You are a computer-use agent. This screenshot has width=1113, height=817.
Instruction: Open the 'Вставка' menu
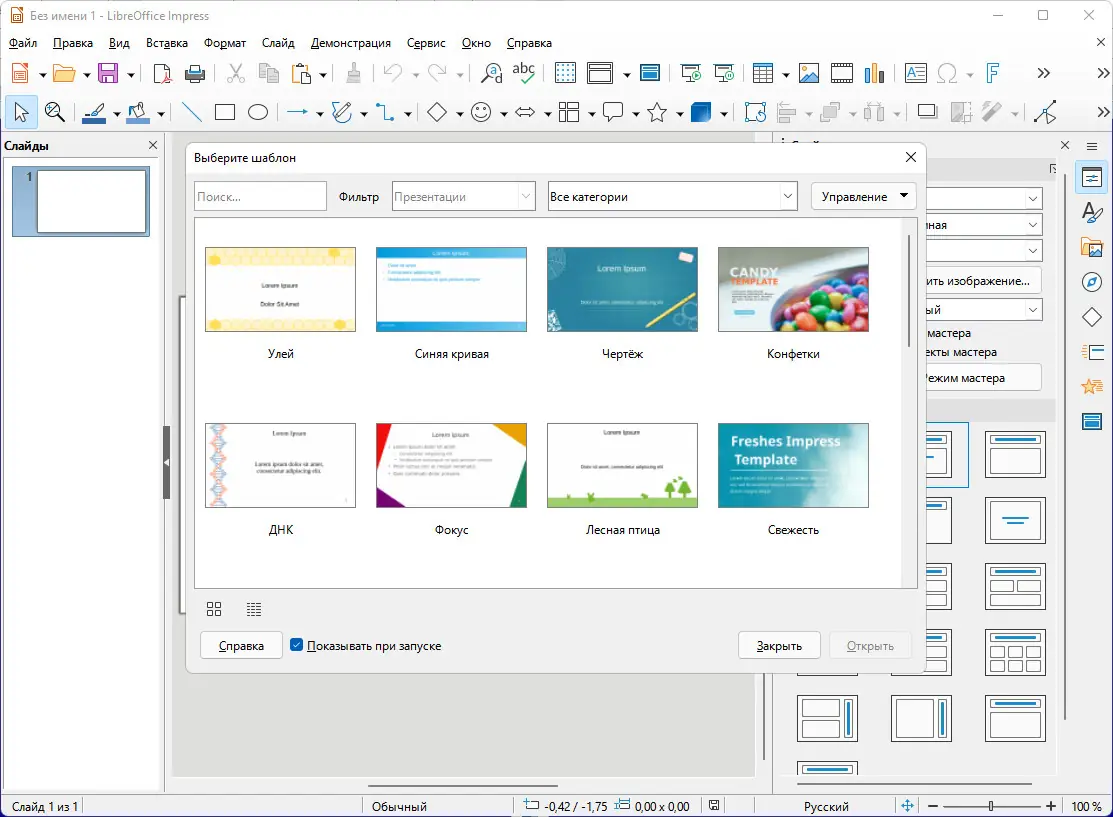pos(166,43)
